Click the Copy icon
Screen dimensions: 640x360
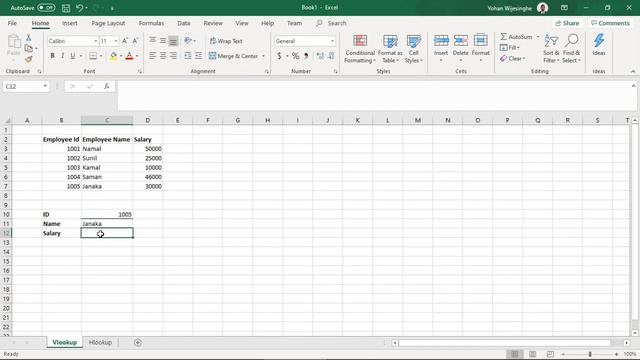point(29,49)
